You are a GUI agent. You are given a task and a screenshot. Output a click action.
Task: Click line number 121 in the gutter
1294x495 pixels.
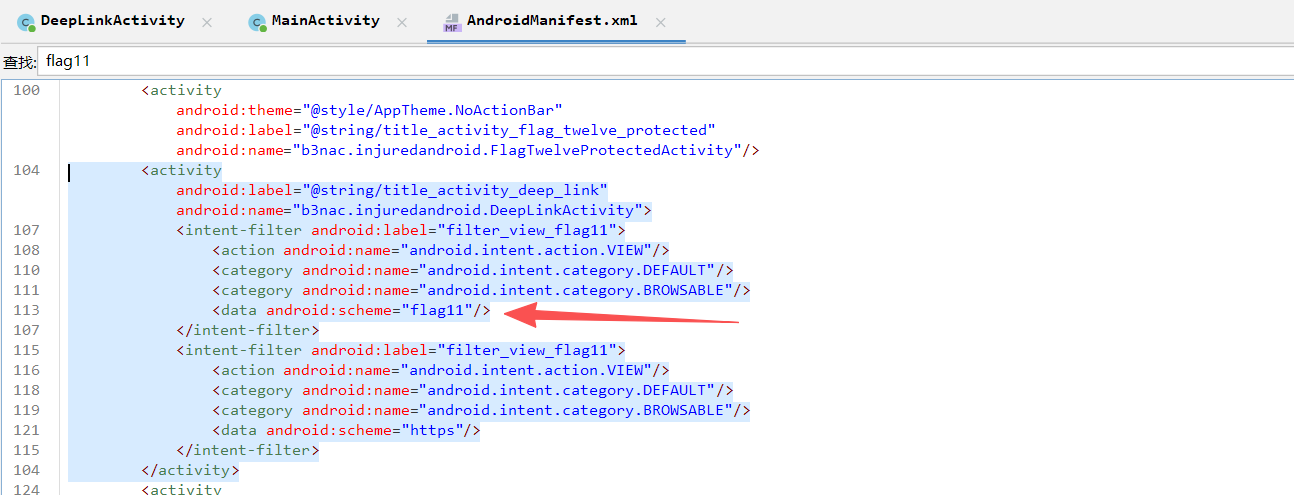[28, 431]
